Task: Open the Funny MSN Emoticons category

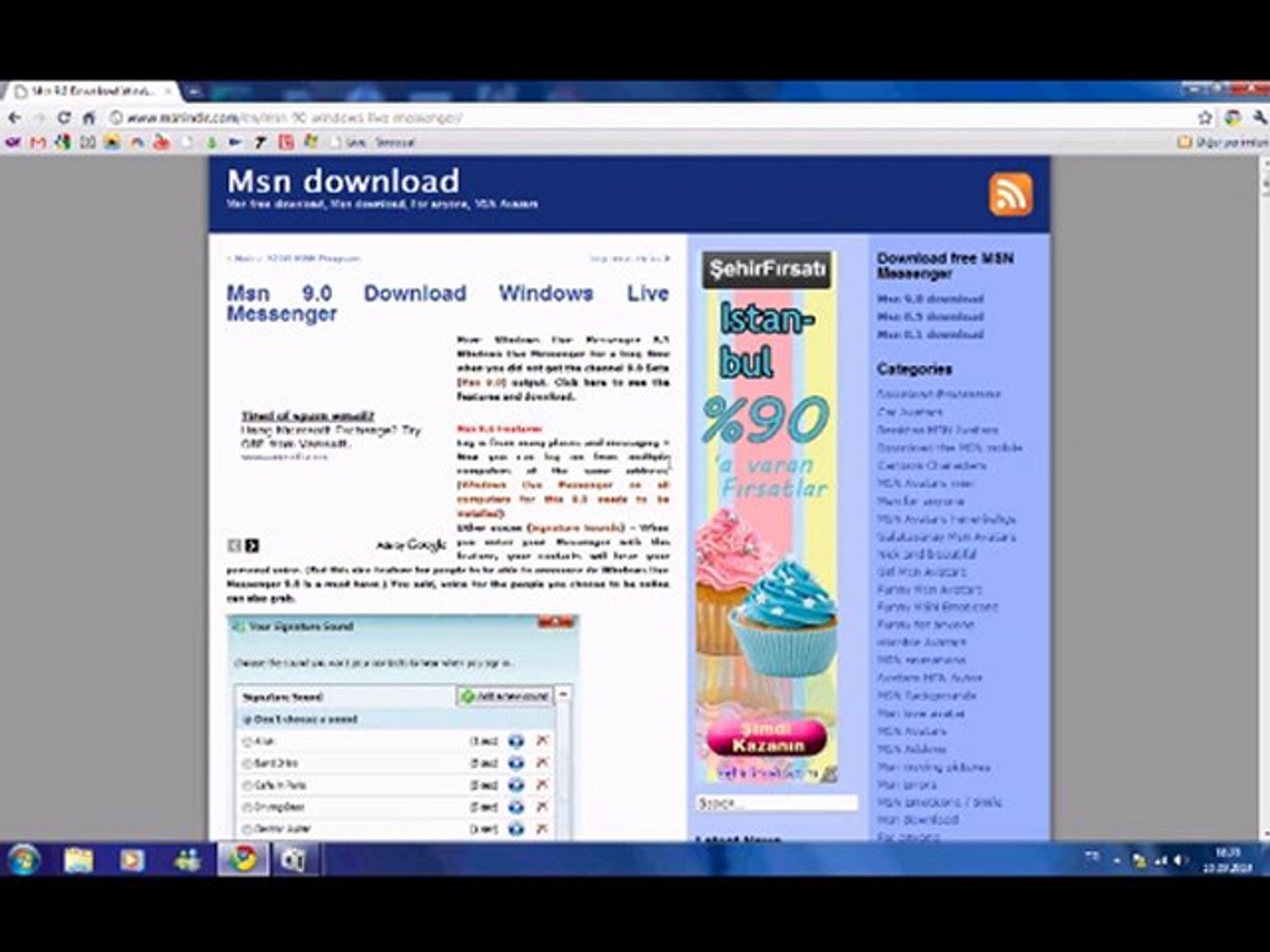Action: 938,607
